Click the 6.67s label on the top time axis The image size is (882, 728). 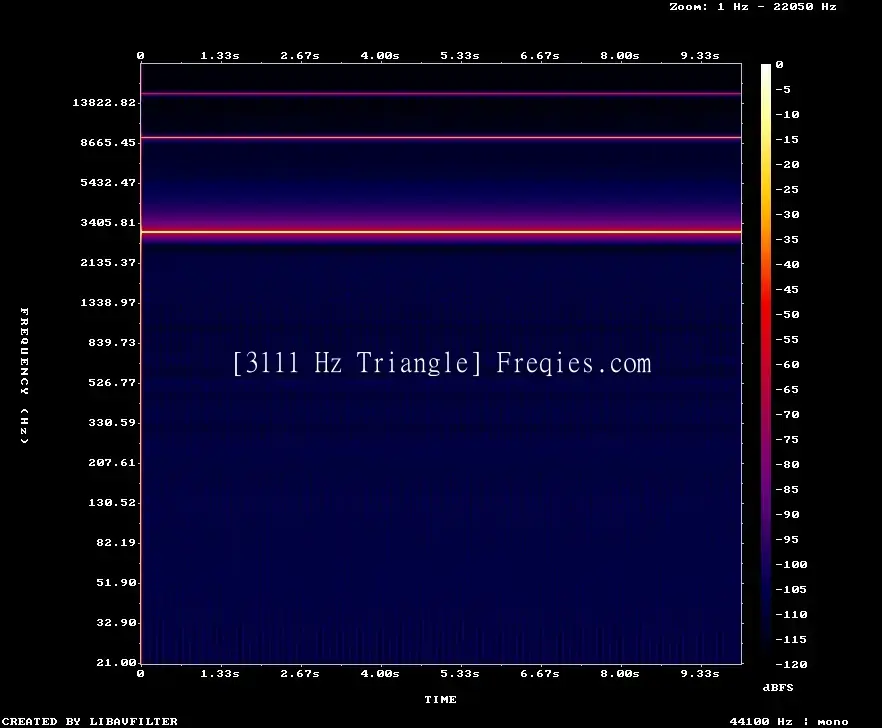(x=539, y=55)
